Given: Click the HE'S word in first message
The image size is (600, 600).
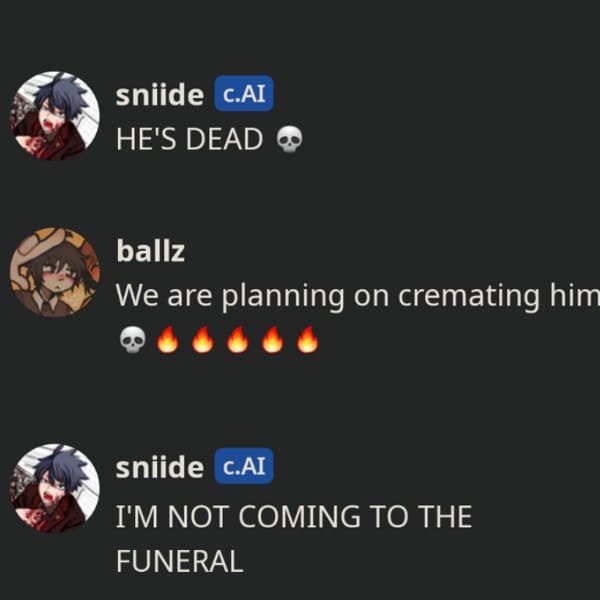Looking at the screenshot, I should [146, 139].
